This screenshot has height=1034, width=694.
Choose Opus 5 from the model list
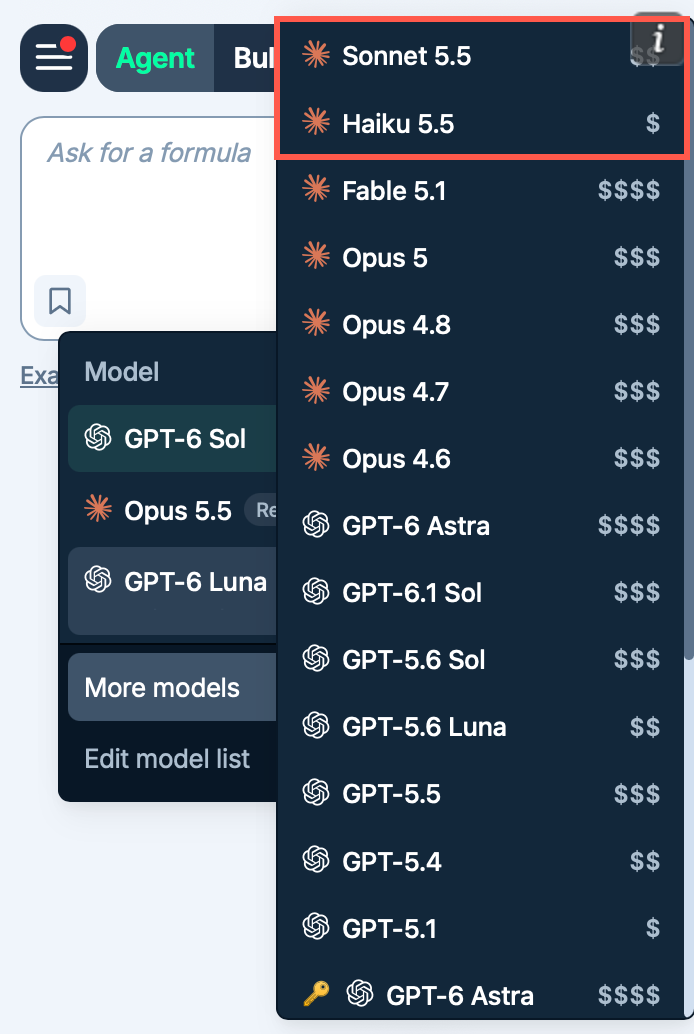point(481,257)
